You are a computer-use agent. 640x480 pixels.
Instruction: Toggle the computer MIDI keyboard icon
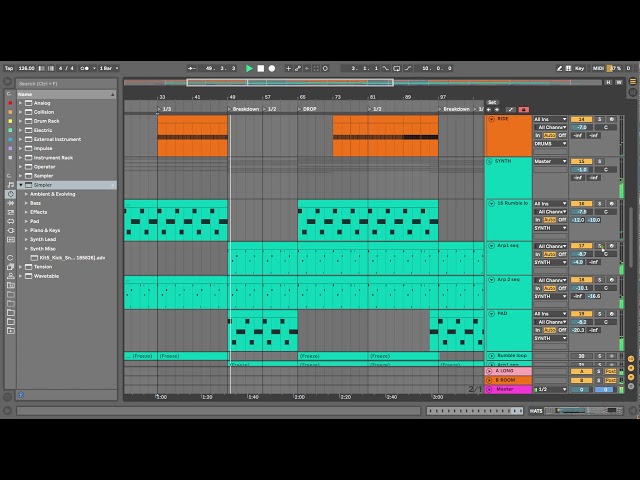pos(568,68)
